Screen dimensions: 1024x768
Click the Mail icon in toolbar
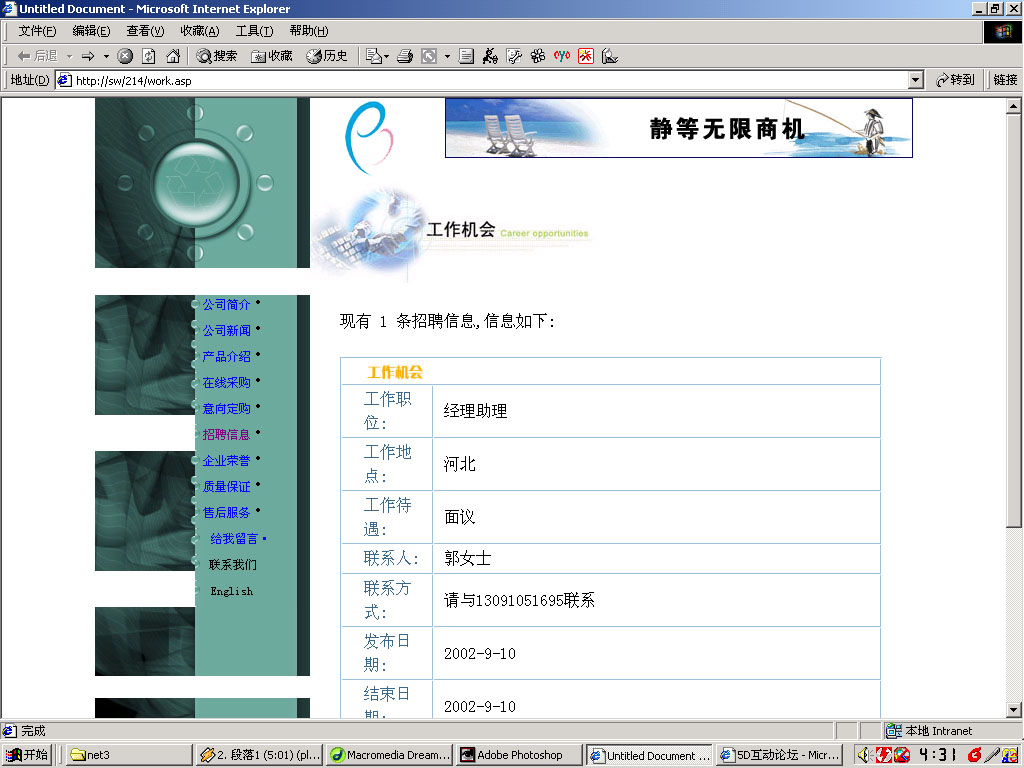(373, 56)
